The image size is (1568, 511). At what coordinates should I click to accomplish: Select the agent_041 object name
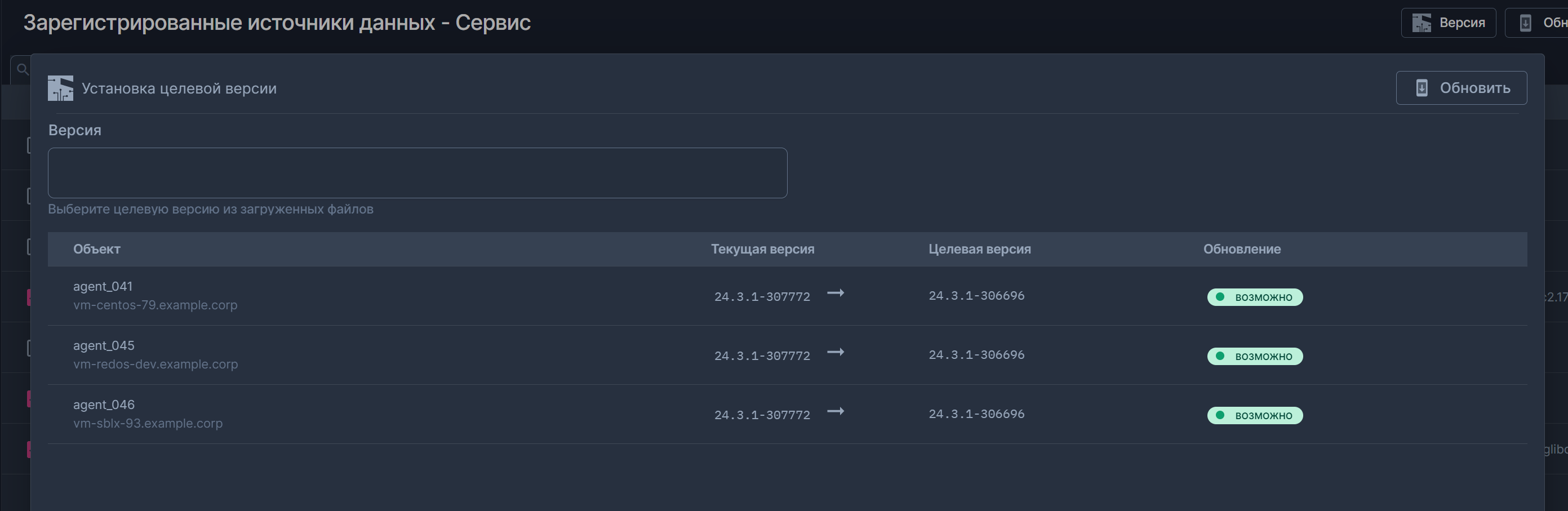coord(103,286)
